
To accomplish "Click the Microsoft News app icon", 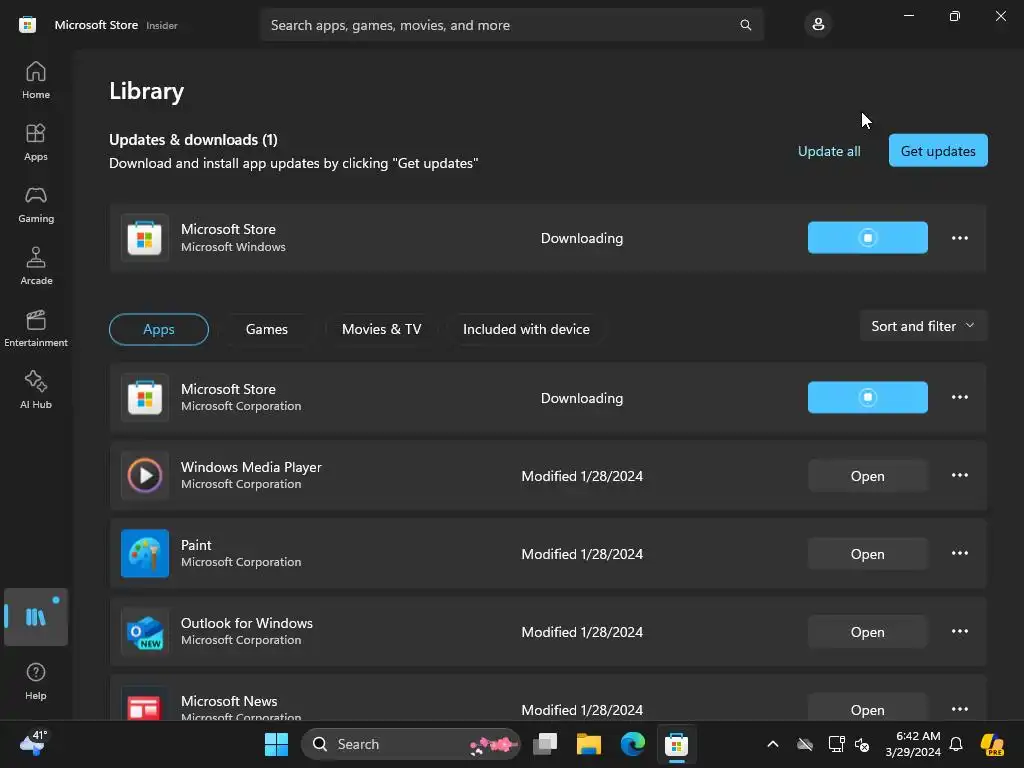I will pyautogui.click(x=145, y=705).
